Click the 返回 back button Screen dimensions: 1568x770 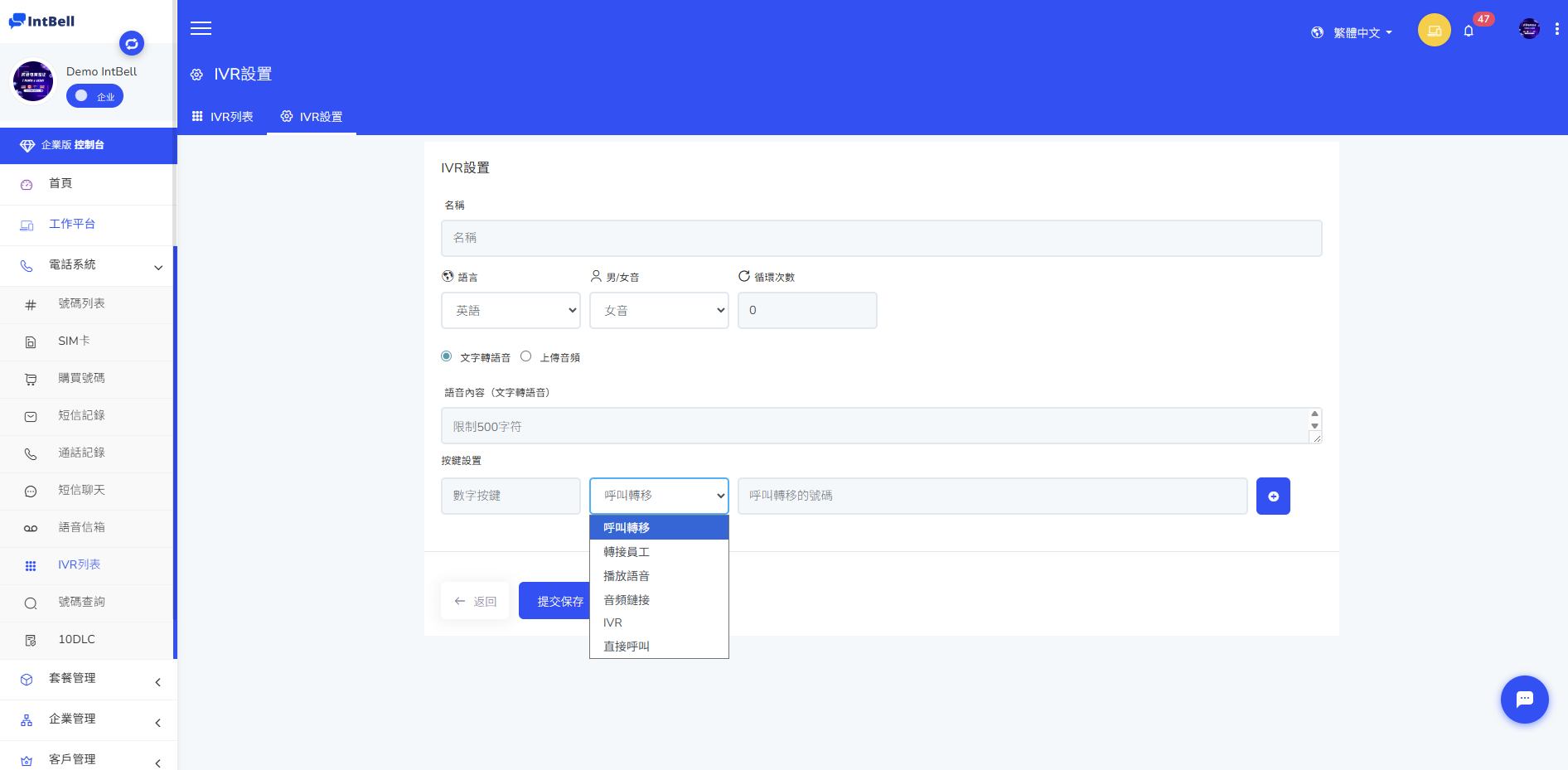coord(476,601)
